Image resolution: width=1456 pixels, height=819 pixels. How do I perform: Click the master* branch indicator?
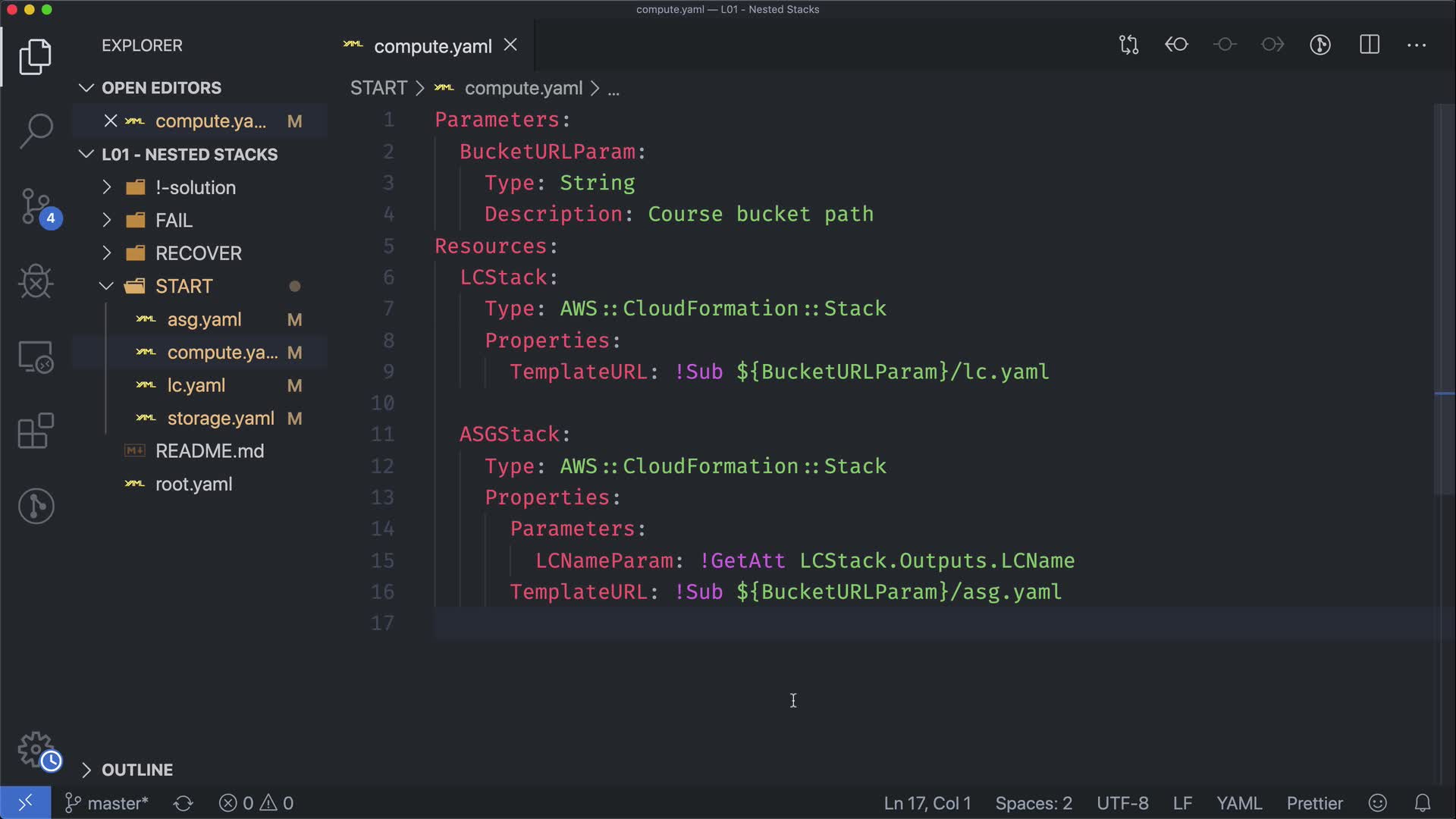pyautogui.click(x=107, y=803)
